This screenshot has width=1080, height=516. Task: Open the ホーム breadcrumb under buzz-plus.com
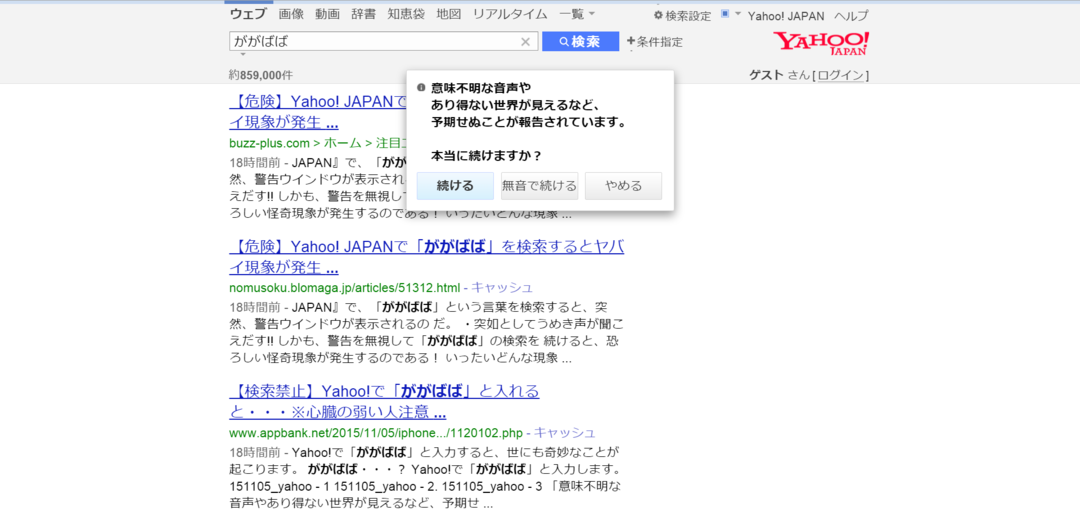(342, 143)
